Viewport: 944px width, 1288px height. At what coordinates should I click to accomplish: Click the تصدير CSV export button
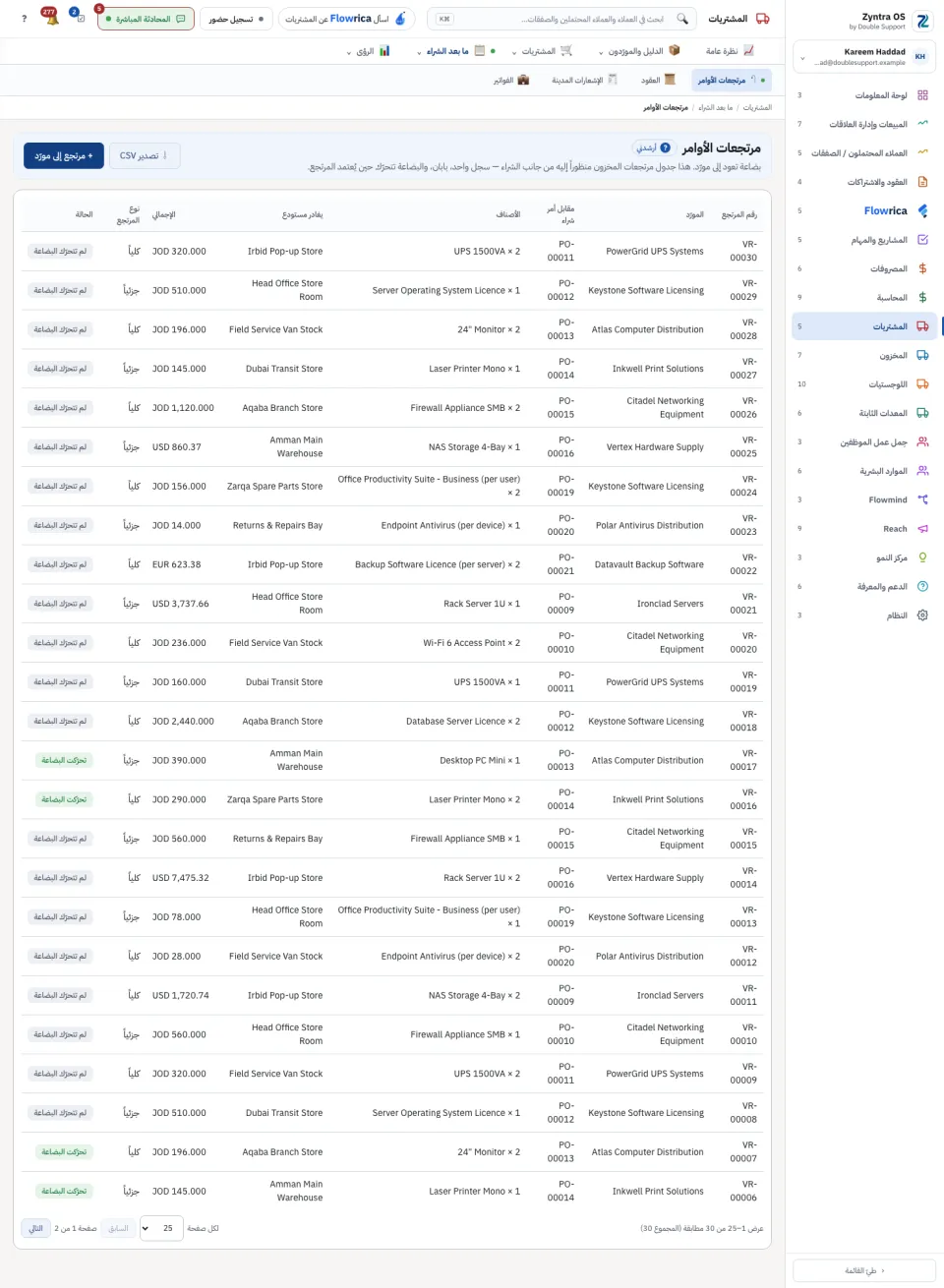pos(145,155)
